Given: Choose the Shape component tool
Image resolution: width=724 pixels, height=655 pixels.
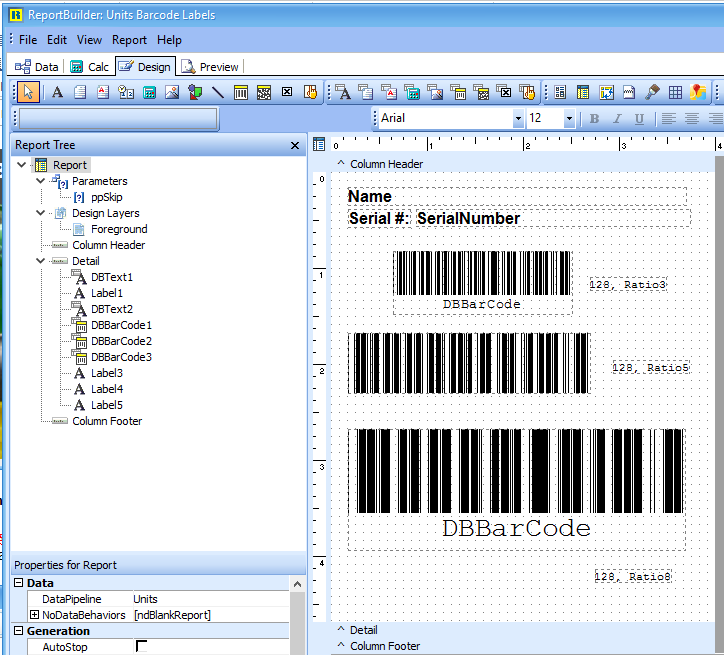Looking at the screenshot, I should click(195, 92).
